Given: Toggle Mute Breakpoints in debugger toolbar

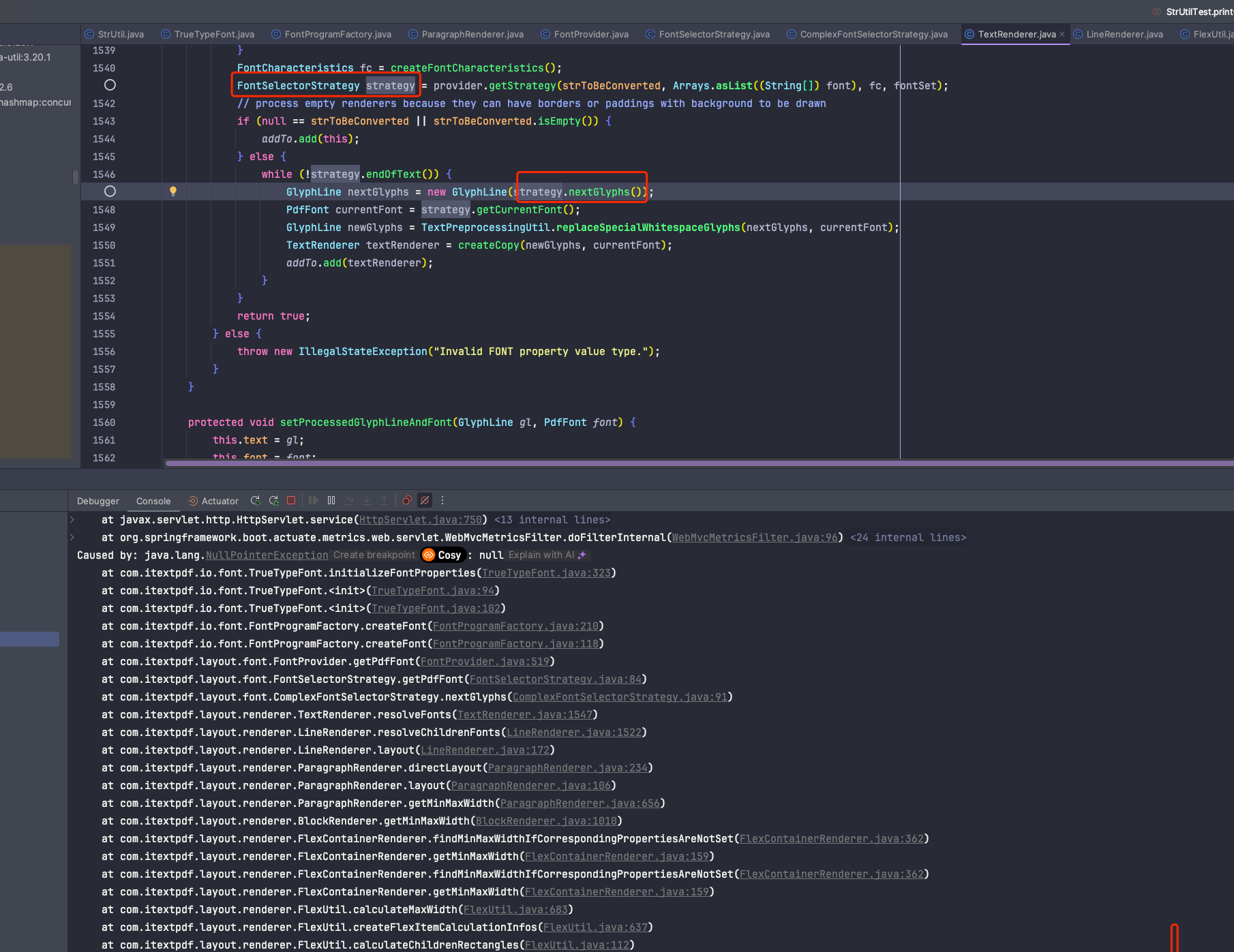Looking at the screenshot, I should click(425, 501).
